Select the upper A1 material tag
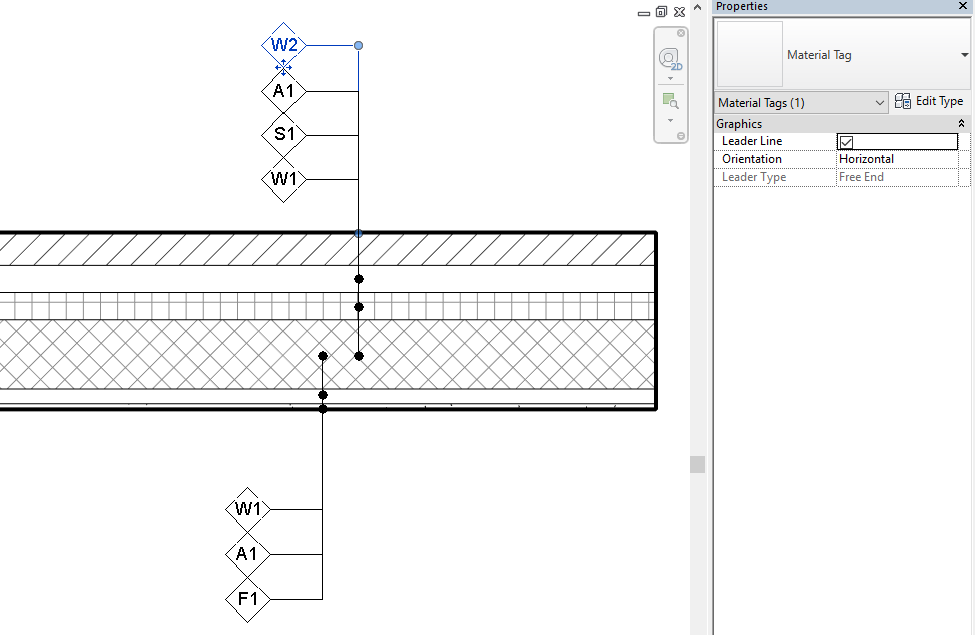Viewport: 975px width, 635px height. pyautogui.click(x=284, y=91)
